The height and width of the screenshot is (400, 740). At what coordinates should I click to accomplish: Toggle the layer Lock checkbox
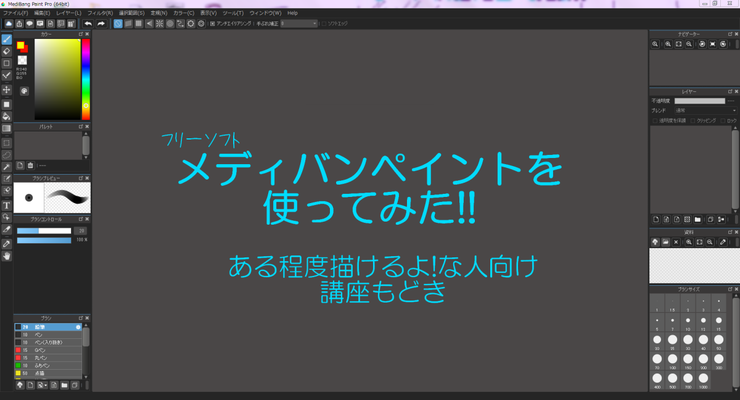coord(723,121)
